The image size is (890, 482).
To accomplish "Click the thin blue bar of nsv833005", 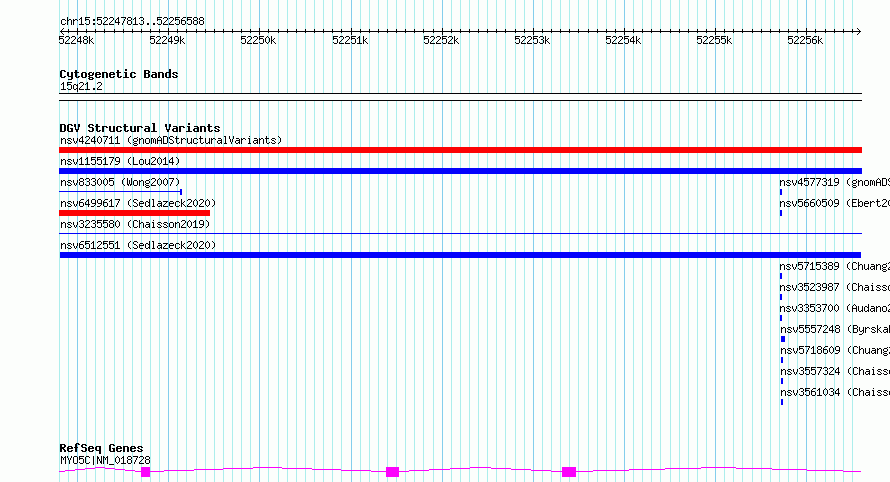I will point(120,192).
